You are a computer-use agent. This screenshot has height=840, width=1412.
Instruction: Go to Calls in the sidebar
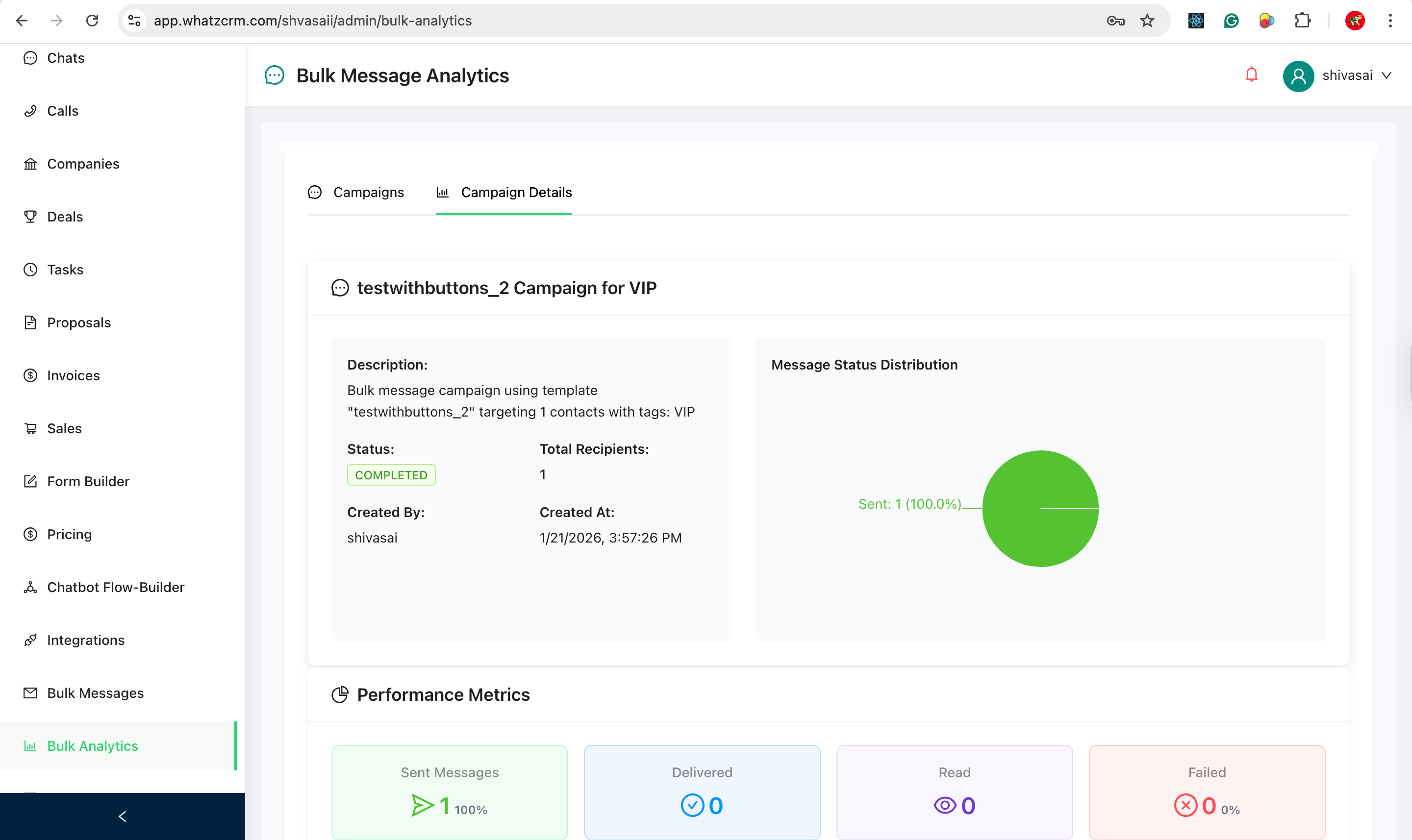[x=62, y=111]
